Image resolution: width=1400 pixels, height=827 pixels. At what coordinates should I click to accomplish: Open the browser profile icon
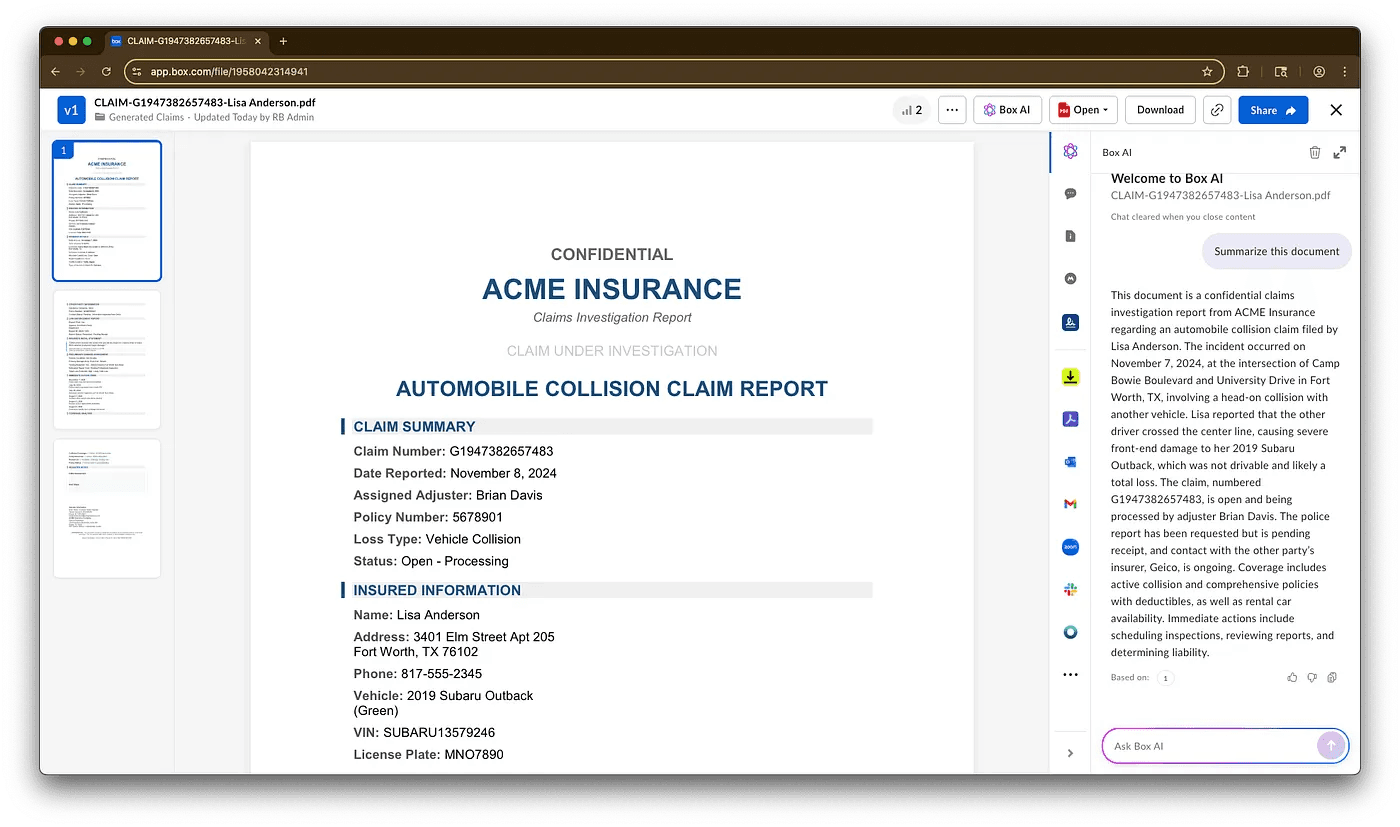coord(1319,72)
